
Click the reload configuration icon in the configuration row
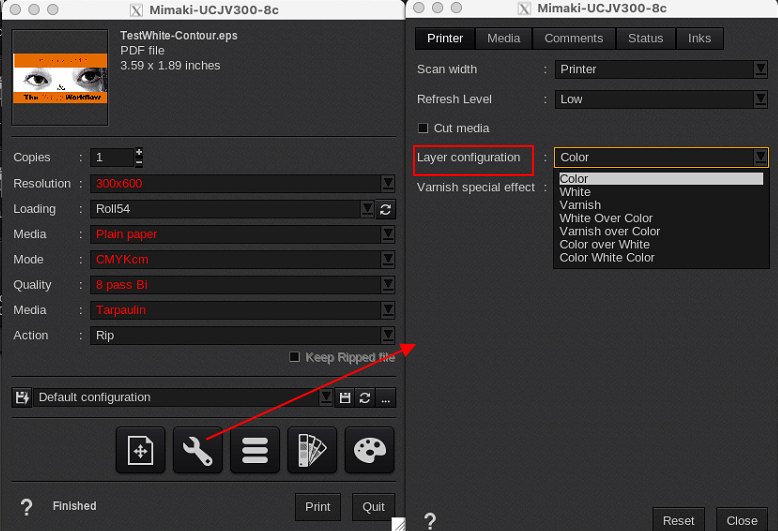365,398
